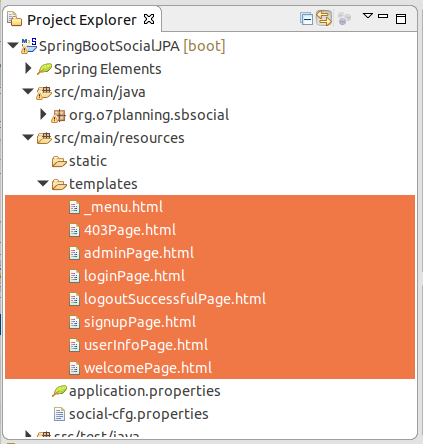Select the _menu.html file name
423x444 pixels.
coord(124,207)
